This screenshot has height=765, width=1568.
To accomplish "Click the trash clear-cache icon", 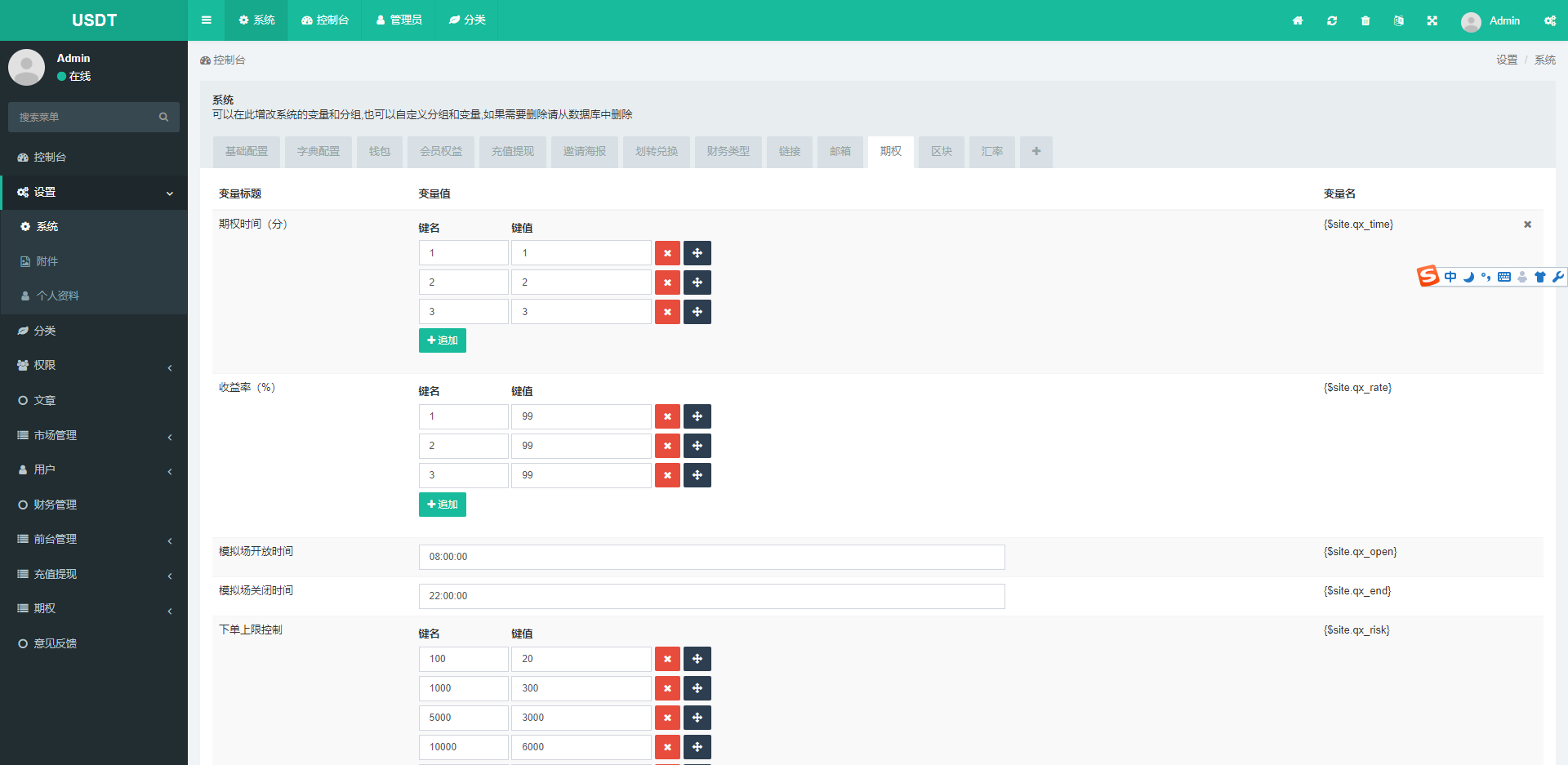I will (x=1365, y=20).
